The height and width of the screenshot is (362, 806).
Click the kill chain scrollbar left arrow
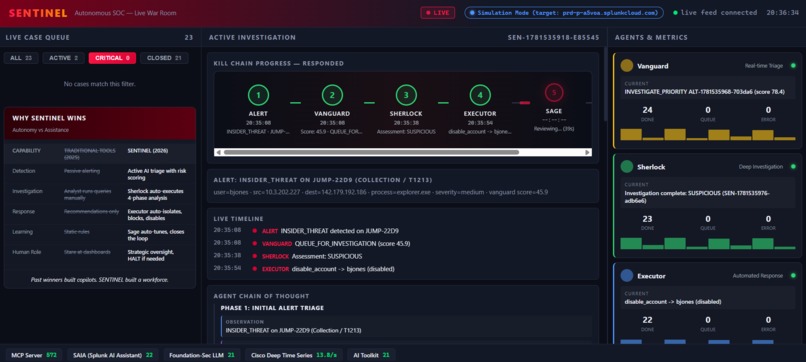(218, 152)
